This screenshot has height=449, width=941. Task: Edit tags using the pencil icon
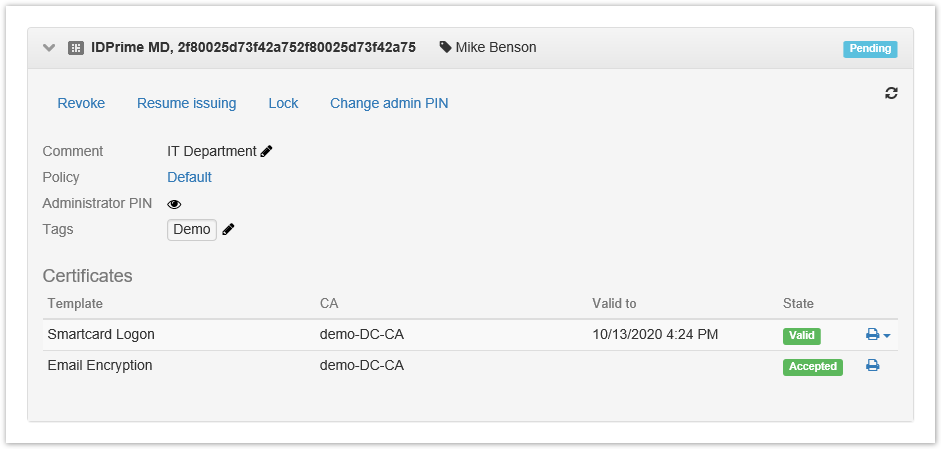(x=229, y=230)
